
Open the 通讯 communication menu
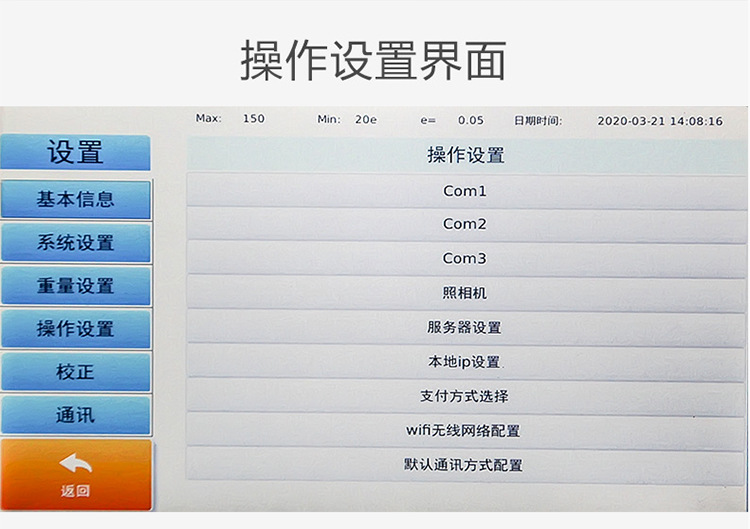(76, 415)
